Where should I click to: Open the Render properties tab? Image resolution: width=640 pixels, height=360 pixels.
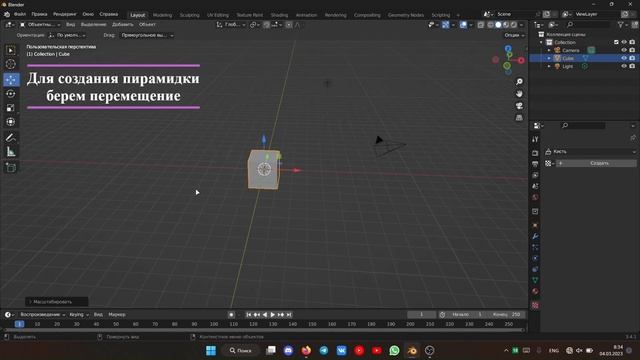[x=535, y=153]
